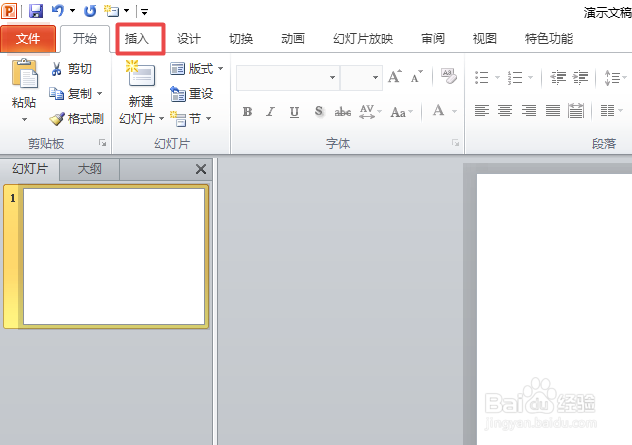This screenshot has height=445, width=632.
Task: Switch to the 大纲 outline tab
Action: (x=89, y=169)
